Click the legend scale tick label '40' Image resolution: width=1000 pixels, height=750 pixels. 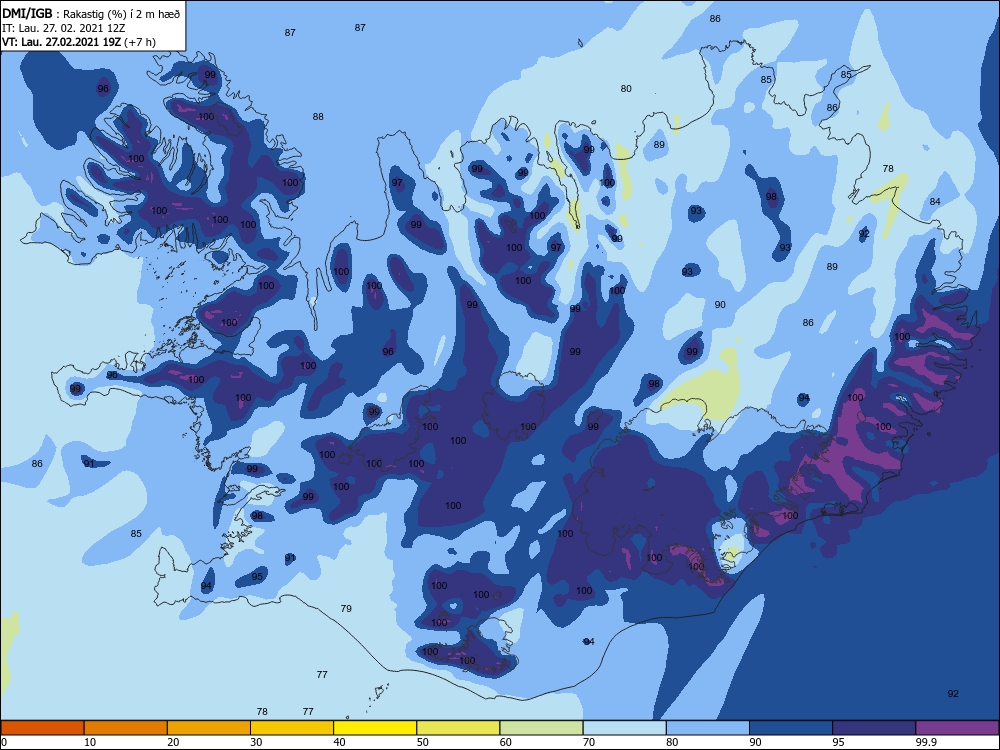[340, 742]
